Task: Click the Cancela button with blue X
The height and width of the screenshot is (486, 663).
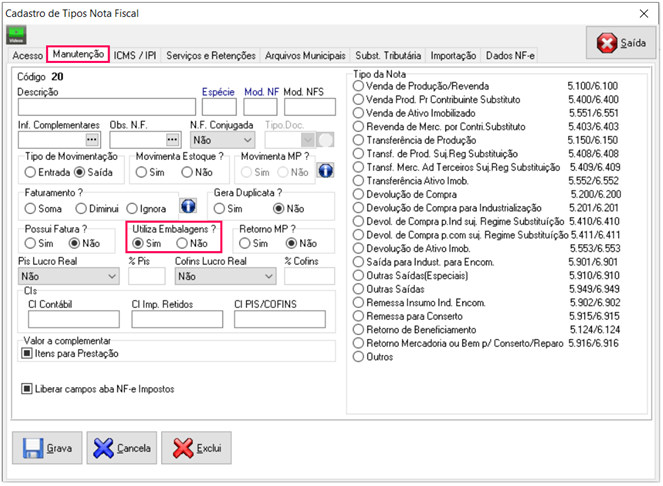Action: 121,448
